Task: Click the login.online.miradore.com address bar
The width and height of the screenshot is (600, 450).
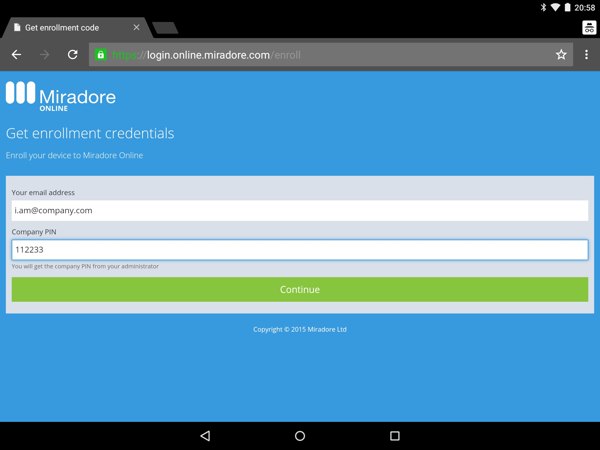Action: coord(331,55)
